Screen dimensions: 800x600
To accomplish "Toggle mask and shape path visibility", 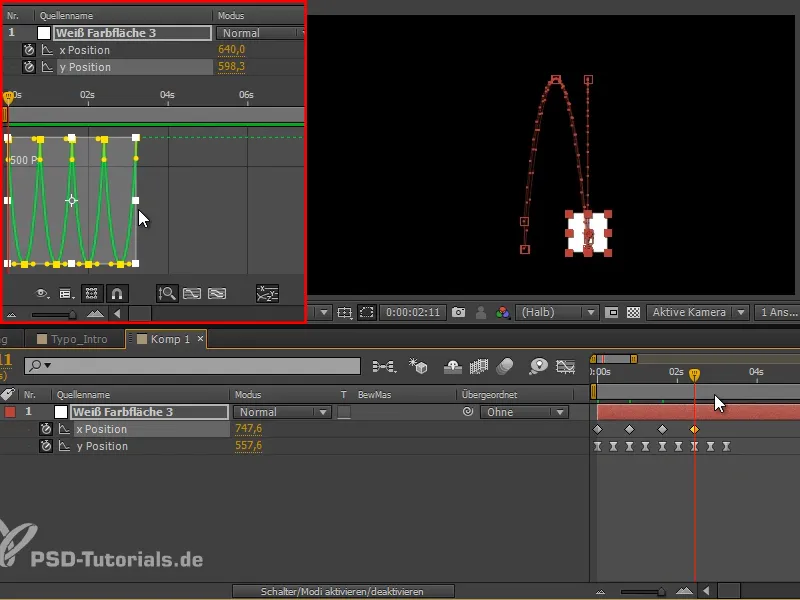I will (x=366, y=312).
